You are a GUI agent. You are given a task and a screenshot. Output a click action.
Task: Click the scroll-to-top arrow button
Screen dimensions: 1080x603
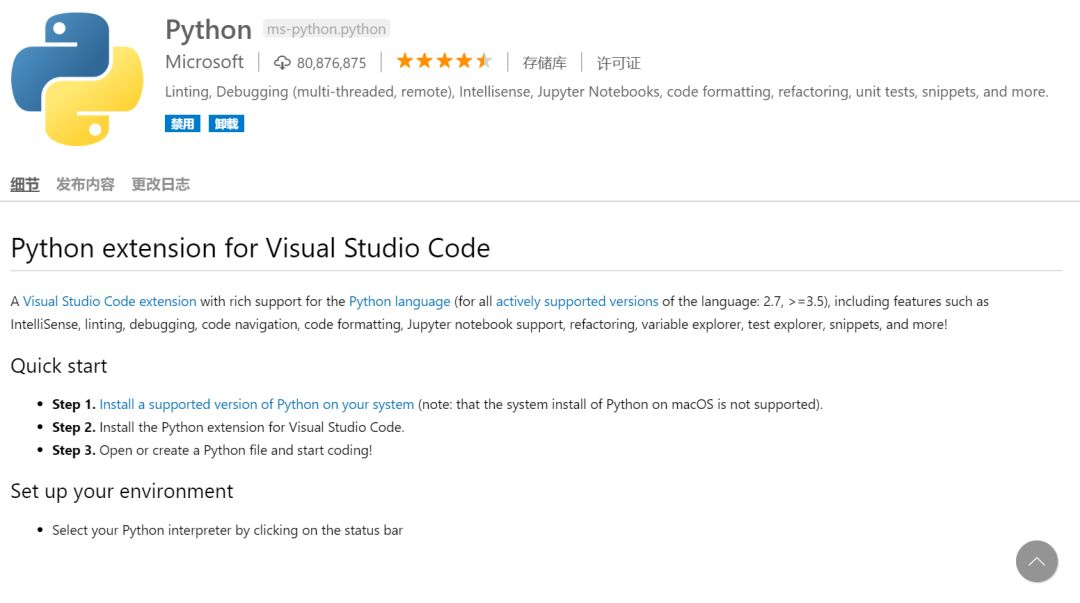click(x=1036, y=561)
